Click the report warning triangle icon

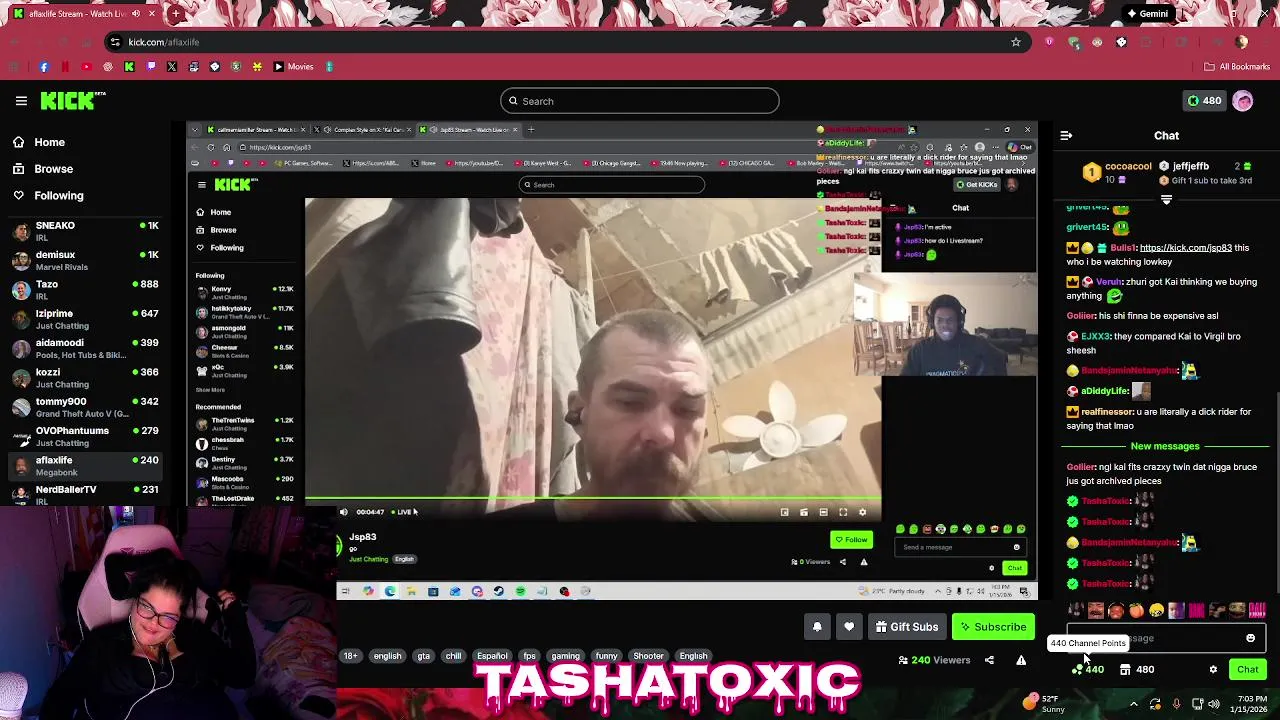click(x=1021, y=660)
